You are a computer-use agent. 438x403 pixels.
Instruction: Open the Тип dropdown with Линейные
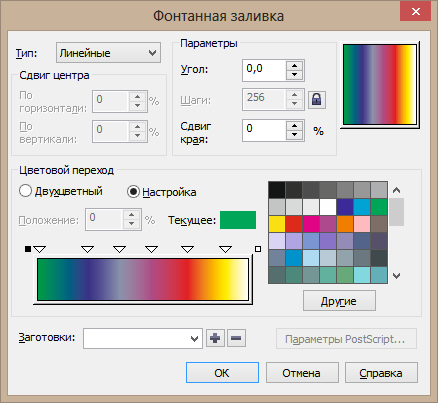click(x=108, y=53)
